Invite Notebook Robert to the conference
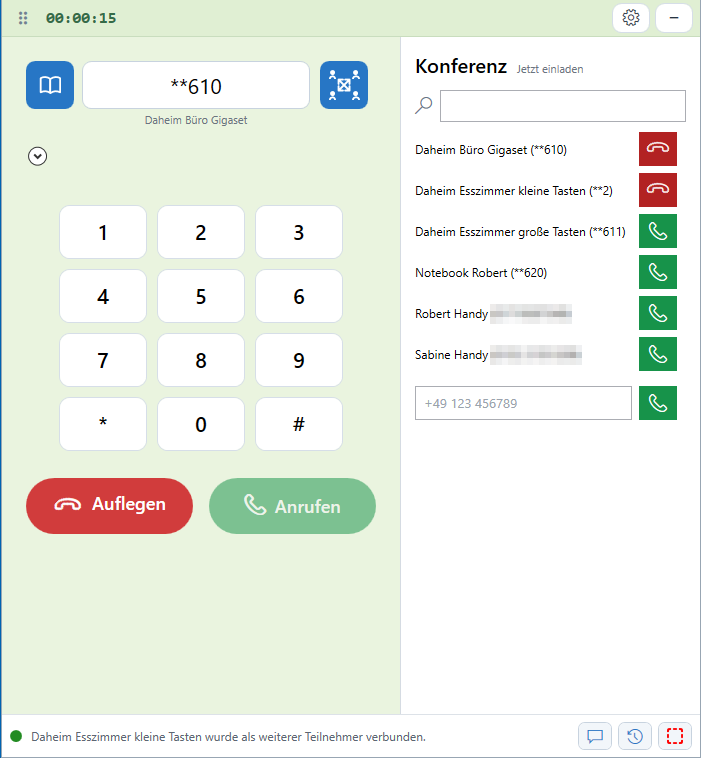The height and width of the screenshot is (758, 701). [657, 272]
